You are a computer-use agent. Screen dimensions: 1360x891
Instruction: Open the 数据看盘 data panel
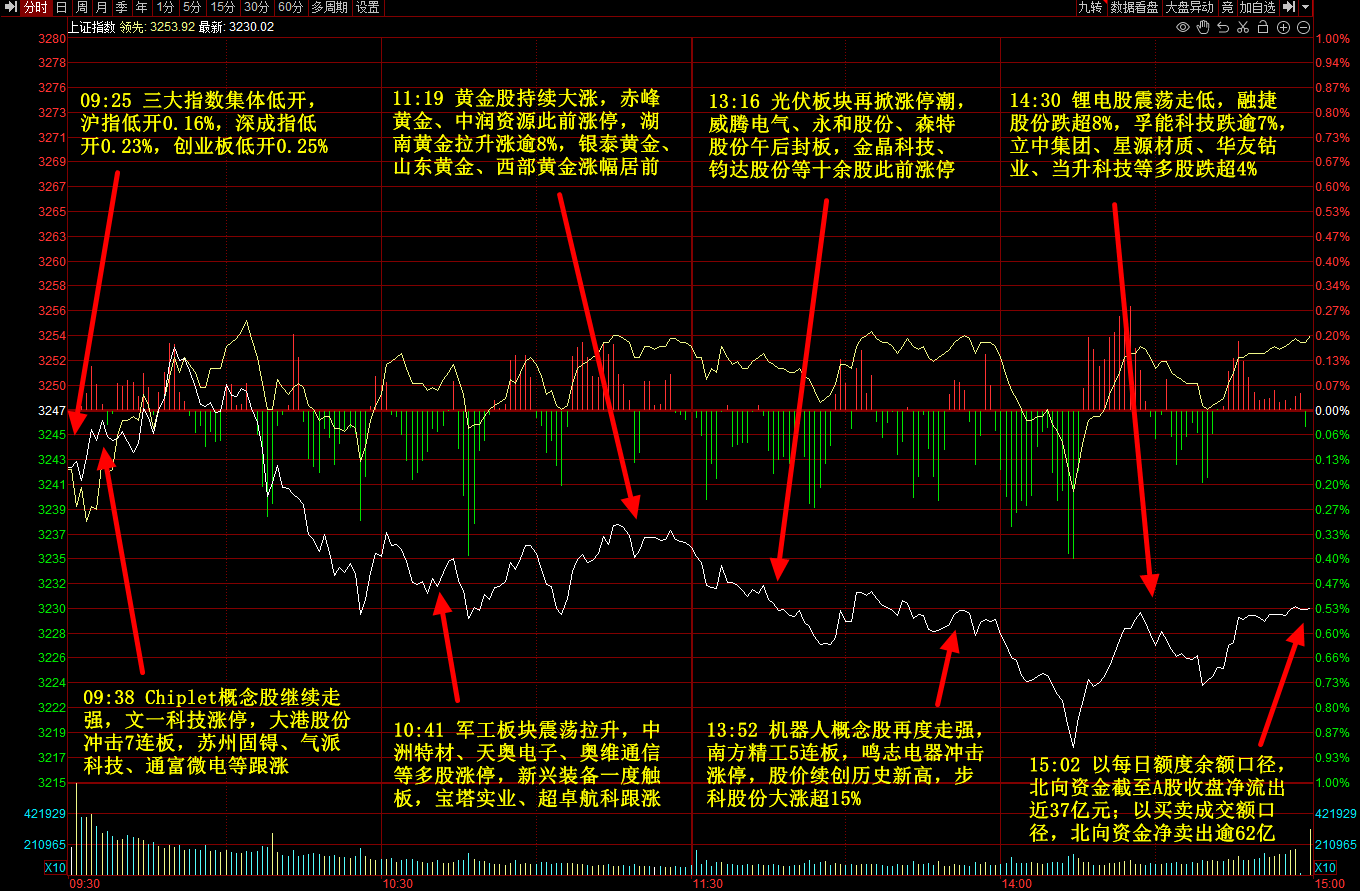coord(1134,7)
